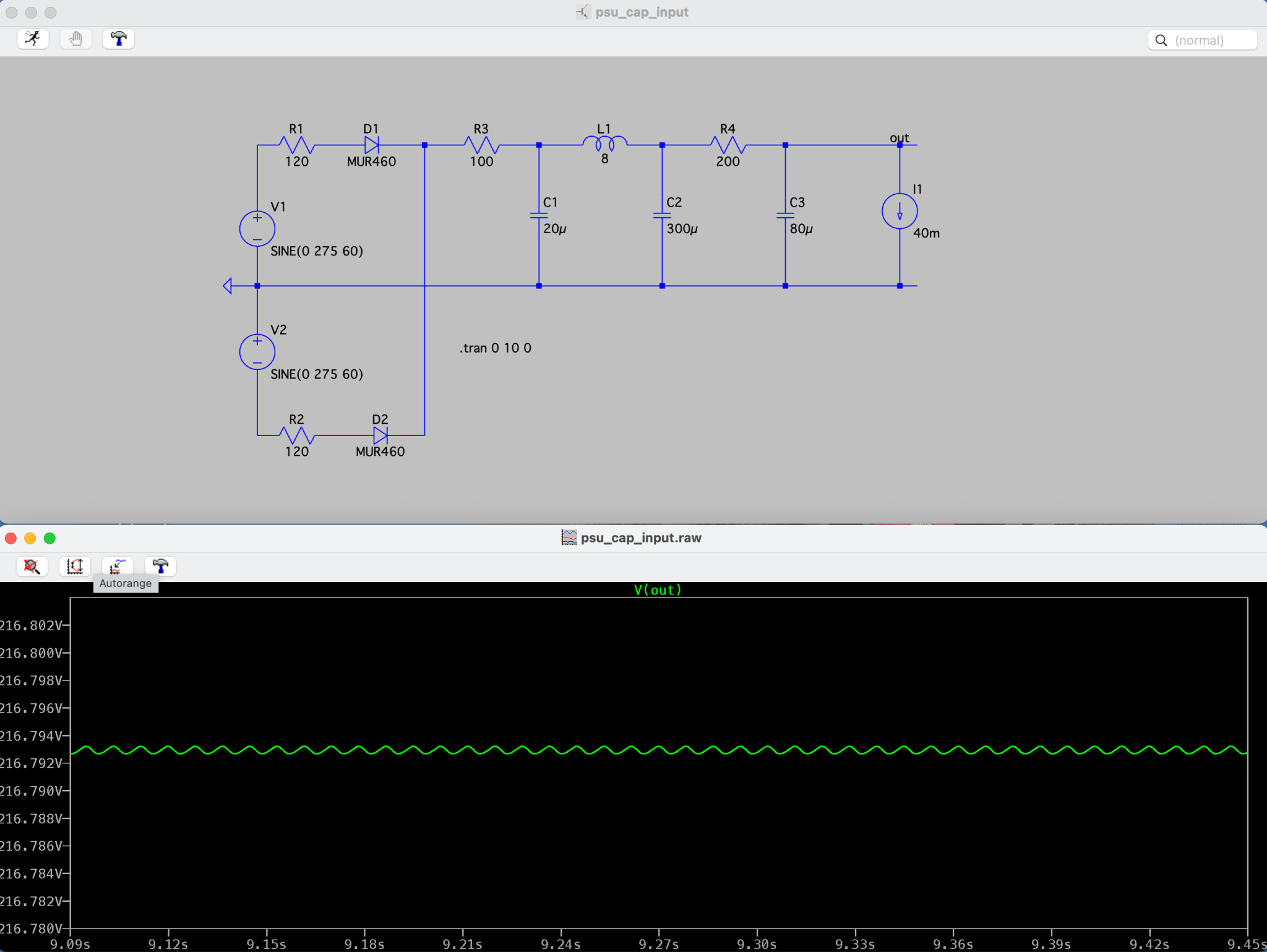The height and width of the screenshot is (952, 1267).
Task: Select capacitor C2 symbol
Action: pyautogui.click(x=662, y=215)
